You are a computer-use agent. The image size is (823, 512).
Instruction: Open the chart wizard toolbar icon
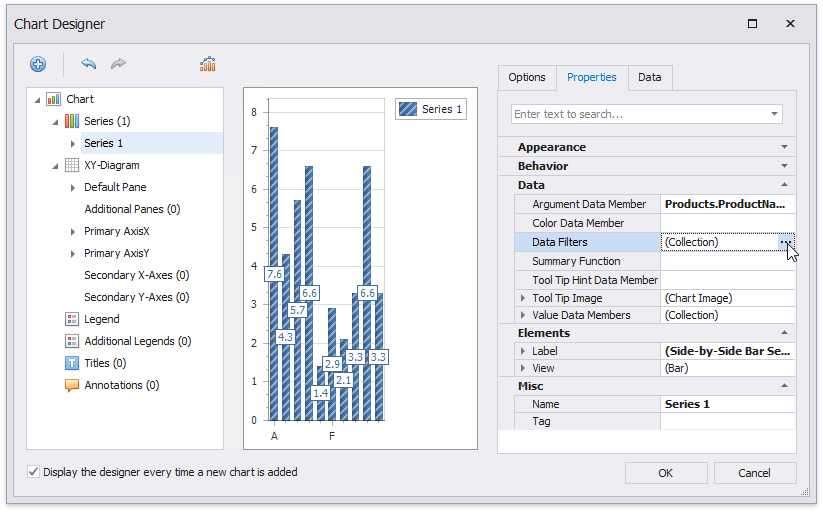point(208,64)
